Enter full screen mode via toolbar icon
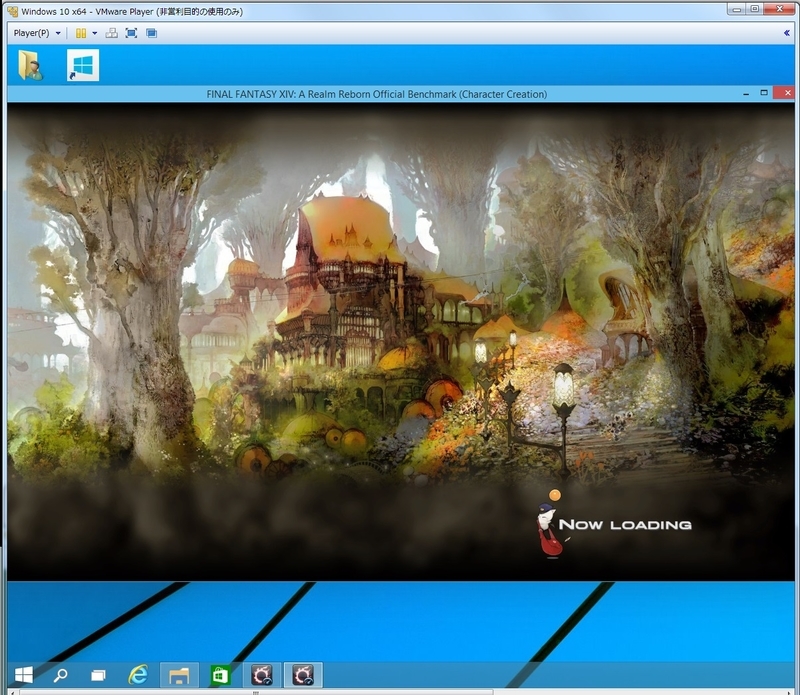The height and width of the screenshot is (695, 800). click(x=131, y=33)
